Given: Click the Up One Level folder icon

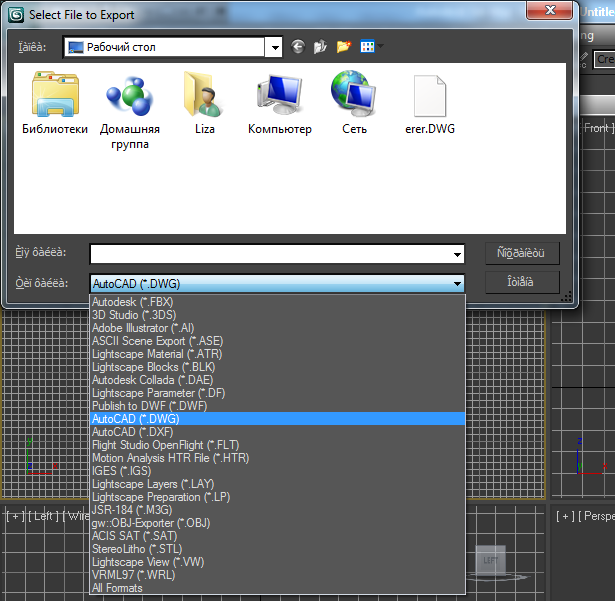Looking at the screenshot, I should [x=321, y=47].
